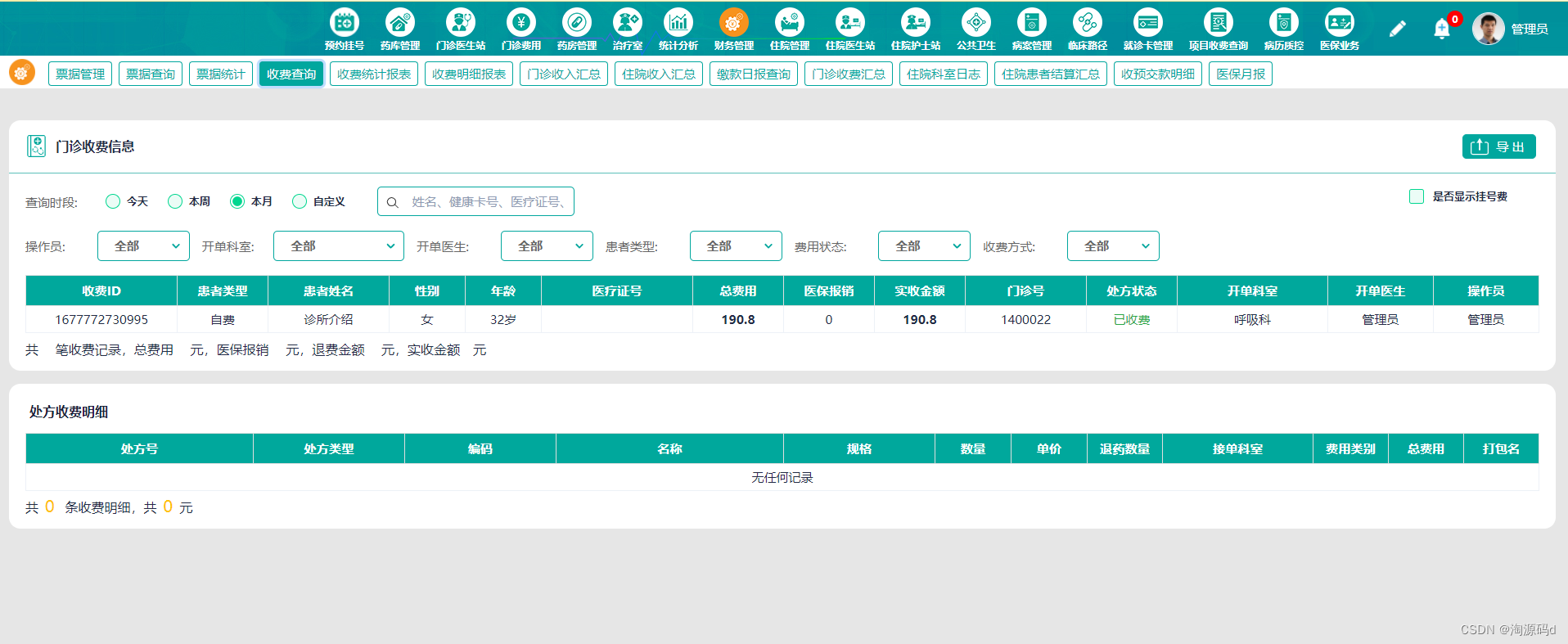
Task: Open the 门诊费用 module icon
Action: tap(520, 23)
